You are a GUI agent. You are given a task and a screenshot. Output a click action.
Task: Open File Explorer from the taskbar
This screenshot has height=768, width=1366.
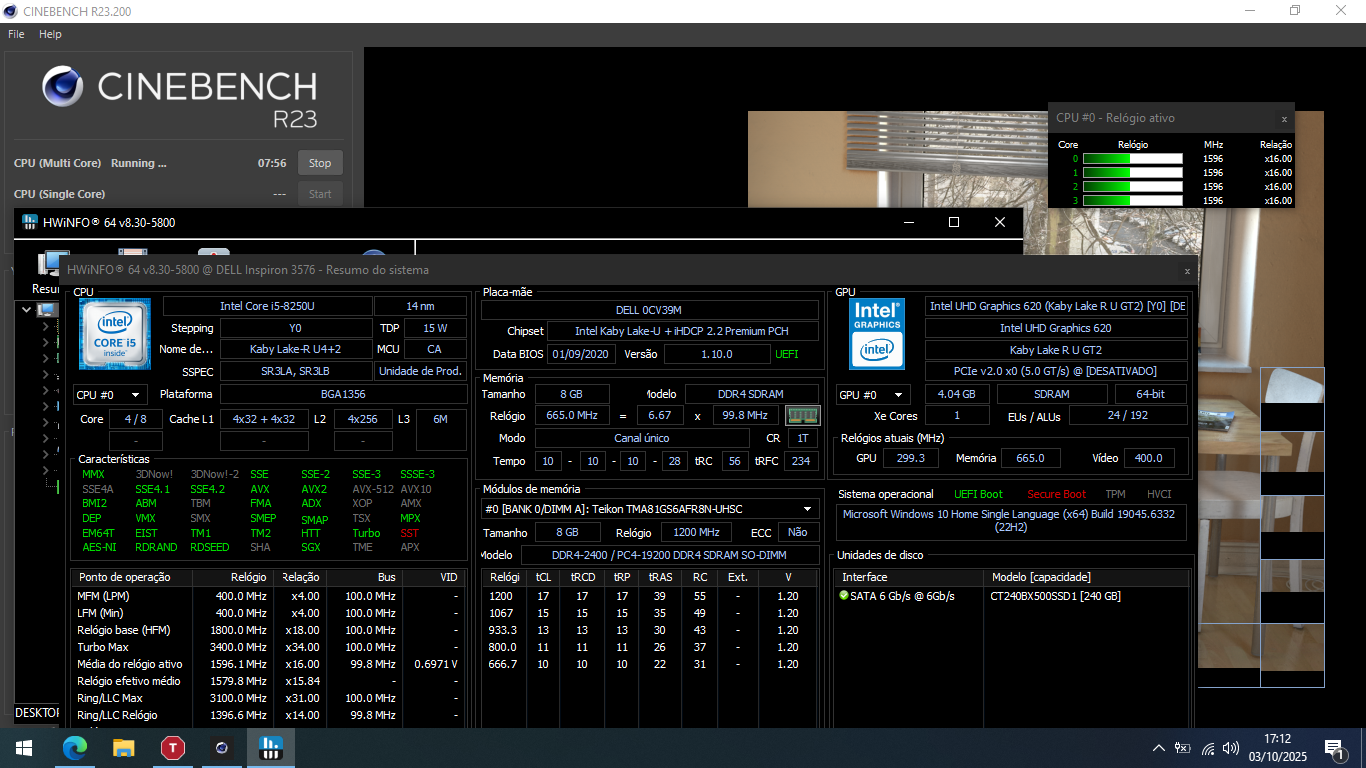tap(124, 747)
